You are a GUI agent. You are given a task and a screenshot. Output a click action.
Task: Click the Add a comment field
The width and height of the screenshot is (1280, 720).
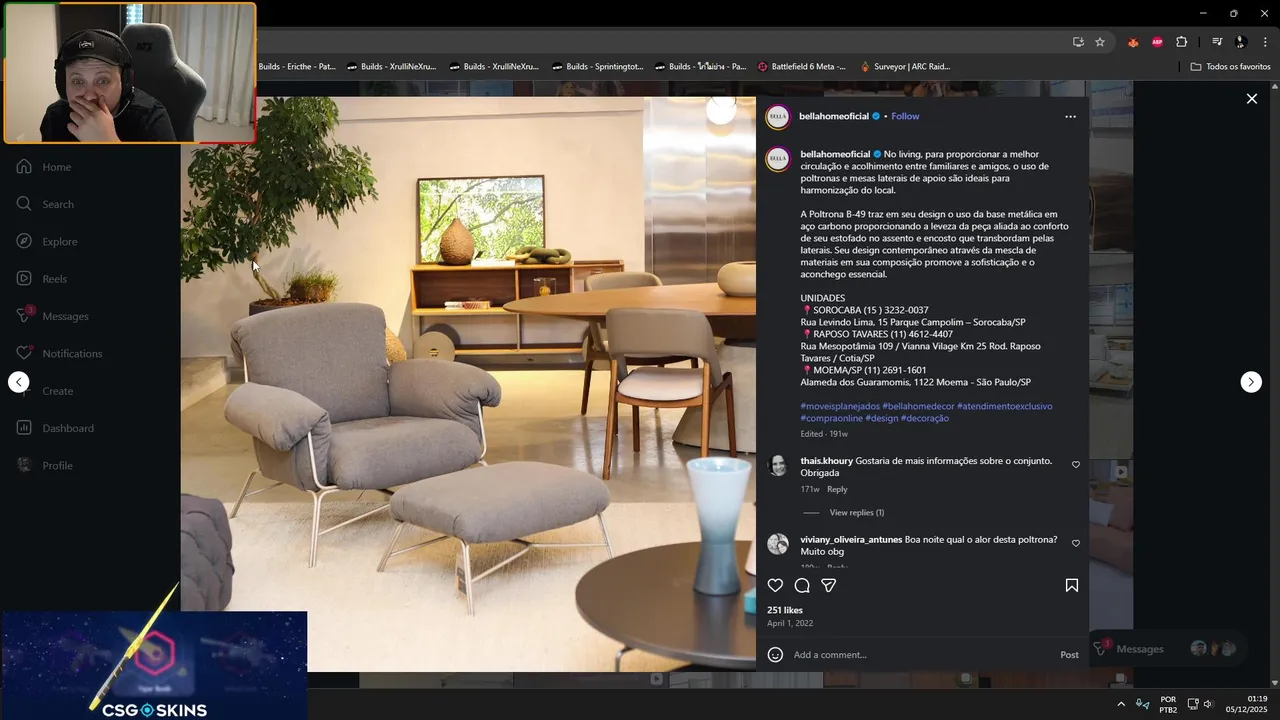click(x=920, y=655)
